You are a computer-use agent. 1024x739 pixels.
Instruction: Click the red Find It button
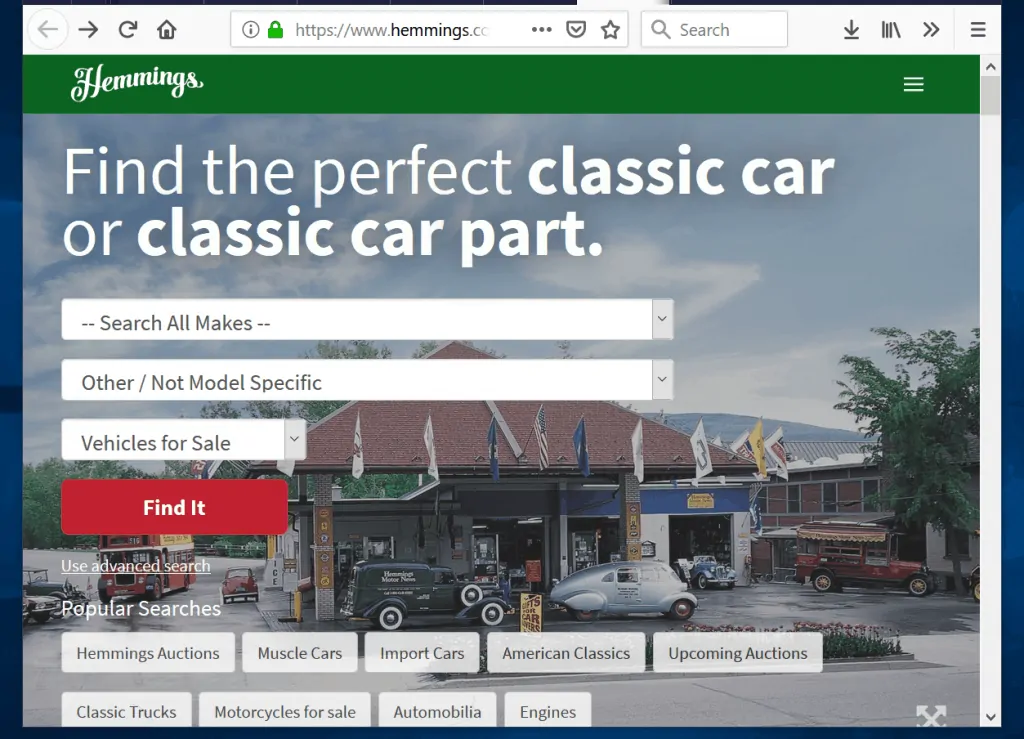174,507
